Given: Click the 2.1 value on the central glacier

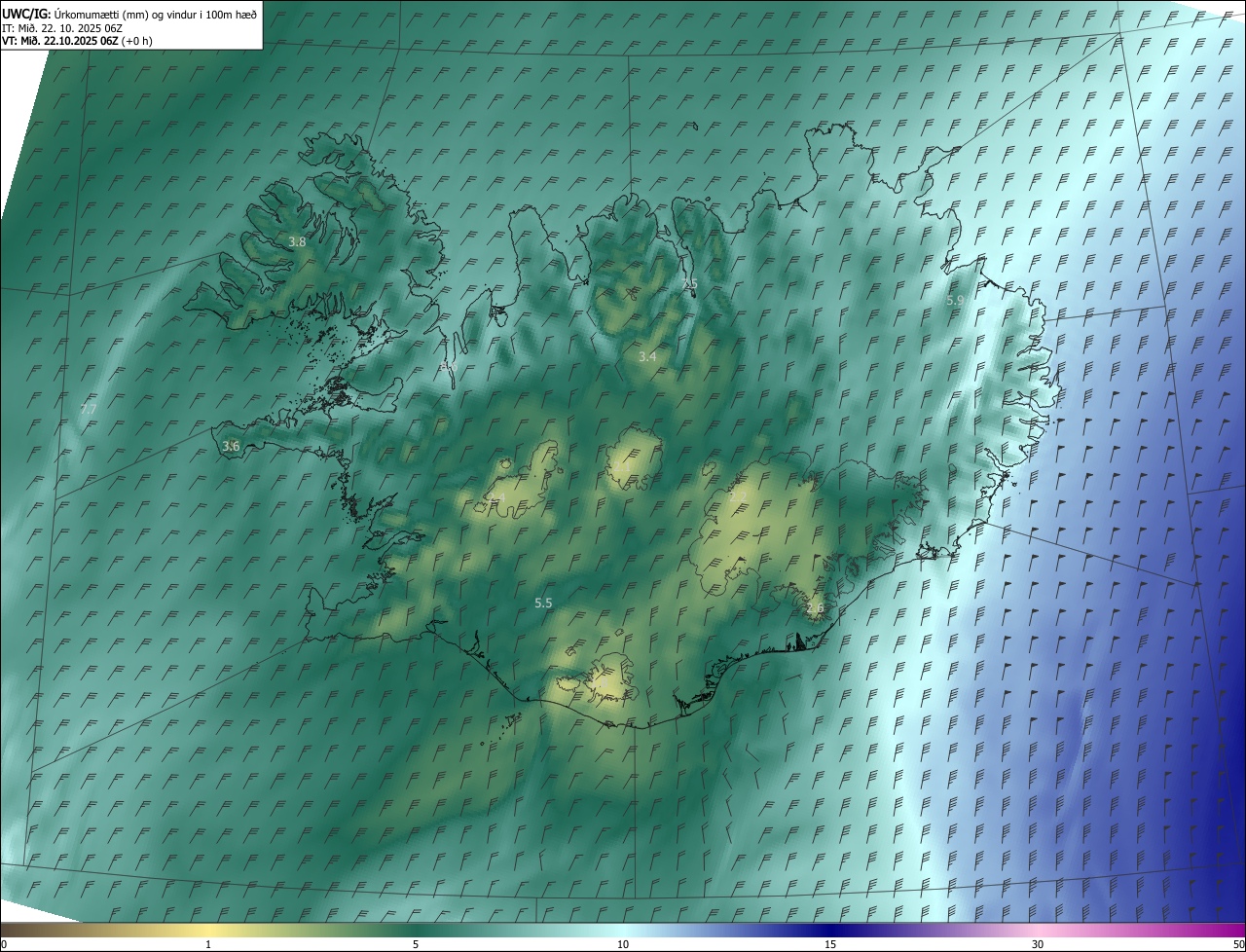Looking at the screenshot, I should tap(620, 467).
